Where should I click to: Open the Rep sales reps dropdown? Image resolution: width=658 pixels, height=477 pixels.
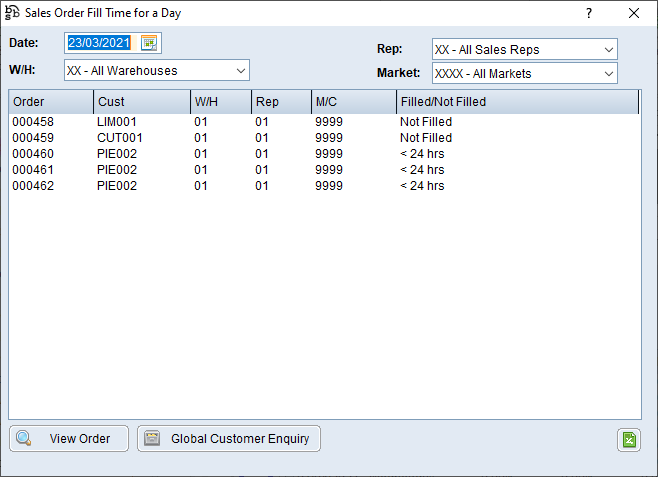608,49
